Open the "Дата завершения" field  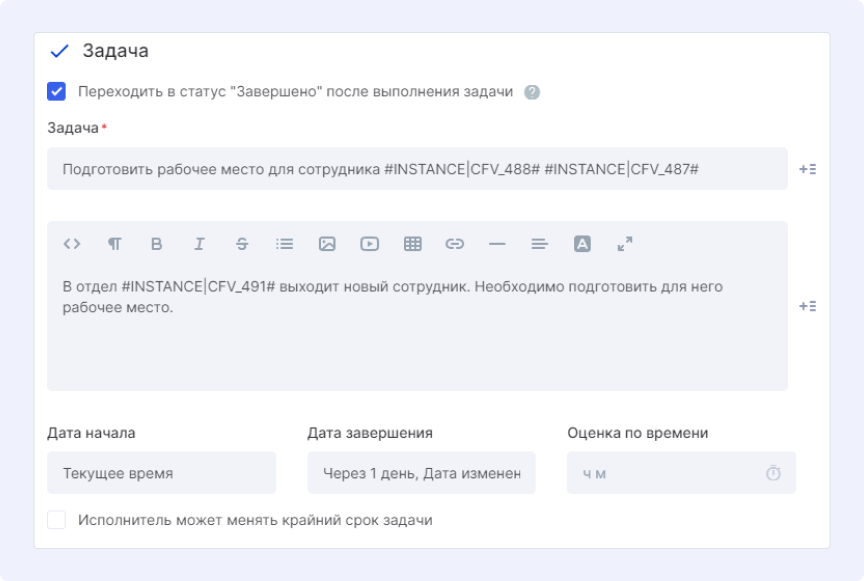pos(421,473)
